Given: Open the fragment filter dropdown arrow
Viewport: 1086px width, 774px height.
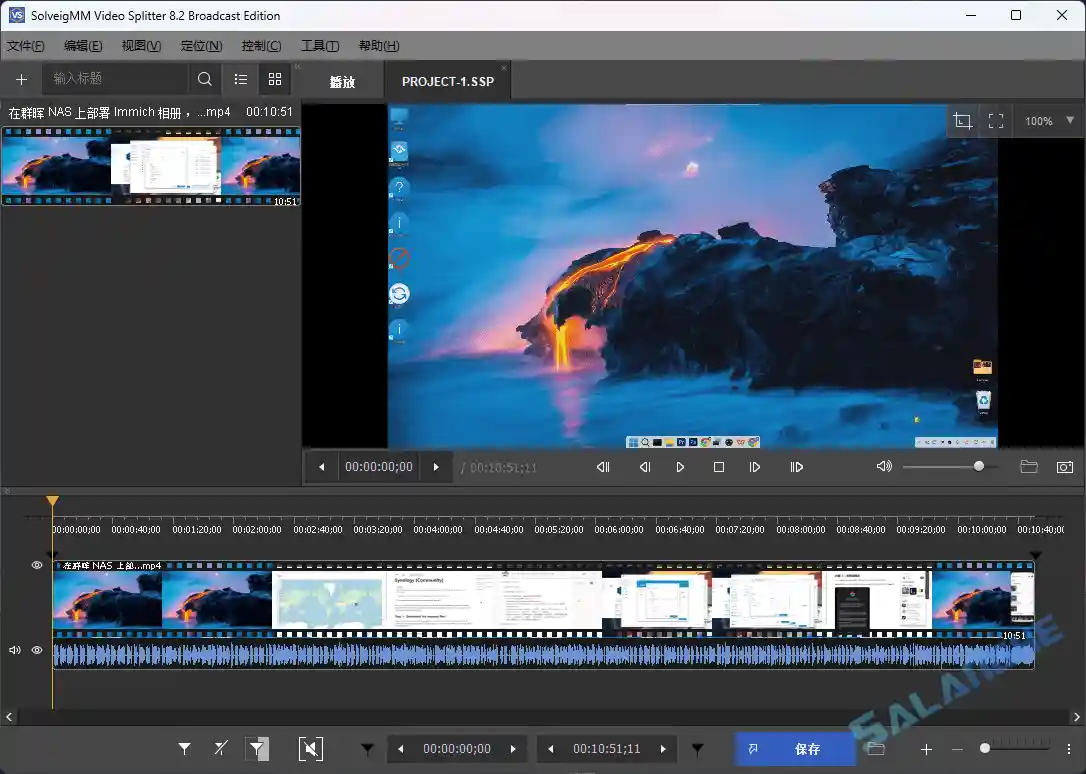Looking at the screenshot, I should coord(367,748).
